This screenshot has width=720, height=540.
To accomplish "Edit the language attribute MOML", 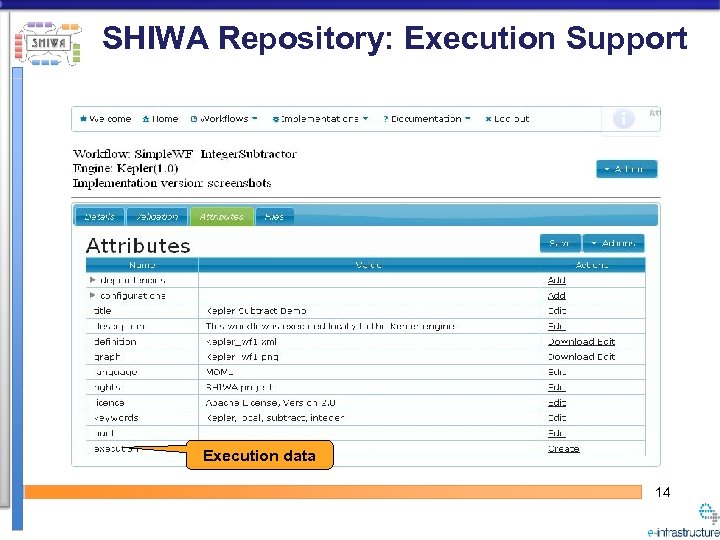I will [x=557, y=372].
